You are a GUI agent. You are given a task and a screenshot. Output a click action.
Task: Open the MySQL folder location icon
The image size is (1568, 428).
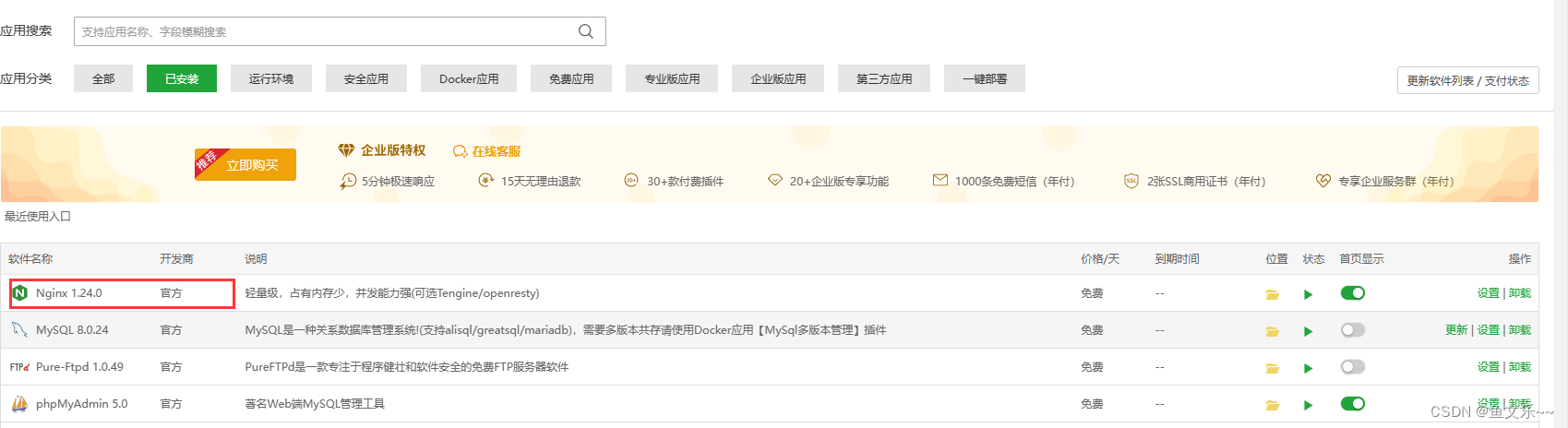pos(1273,331)
